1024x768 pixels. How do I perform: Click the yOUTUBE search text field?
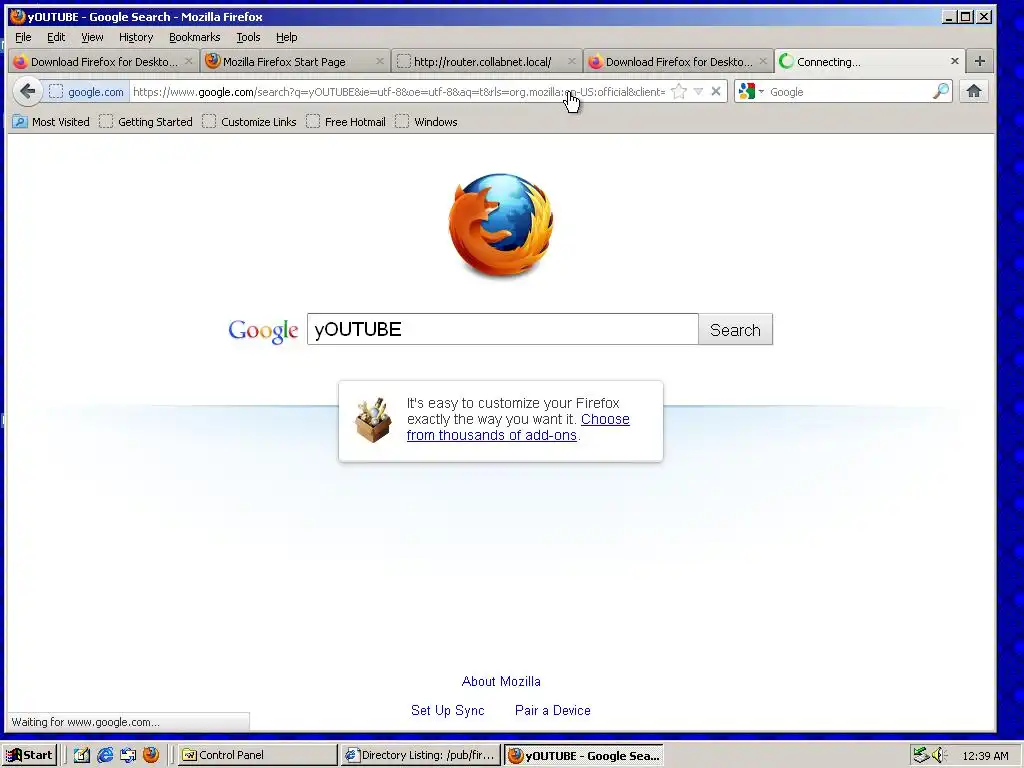502,329
